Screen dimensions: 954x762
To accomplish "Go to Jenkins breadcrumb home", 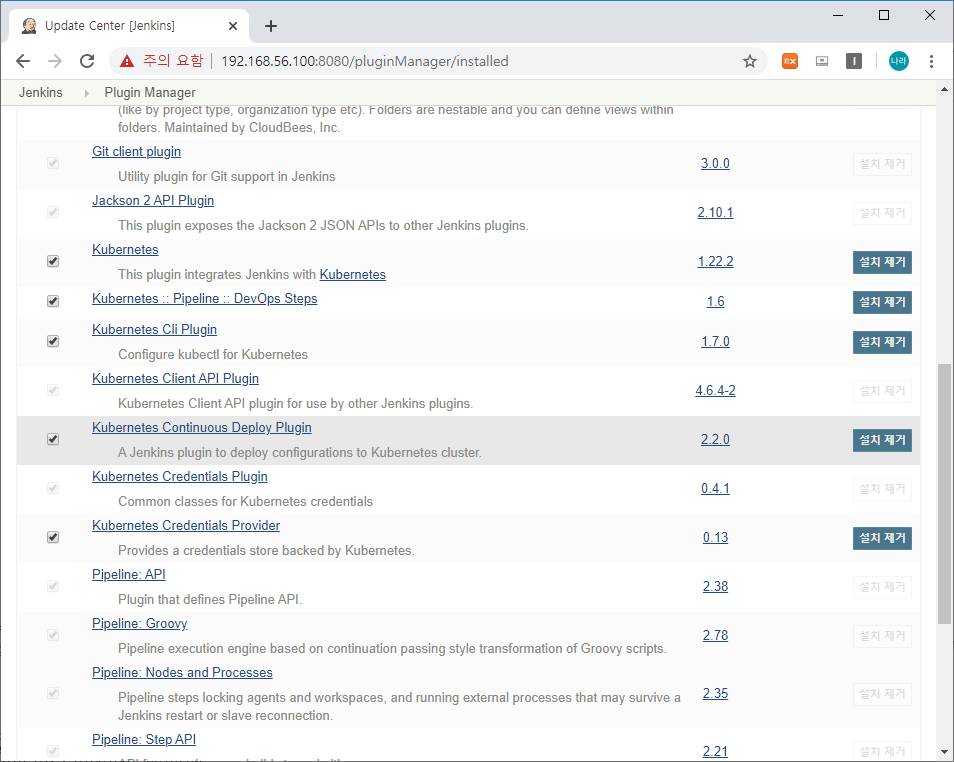I will [41, 93].
